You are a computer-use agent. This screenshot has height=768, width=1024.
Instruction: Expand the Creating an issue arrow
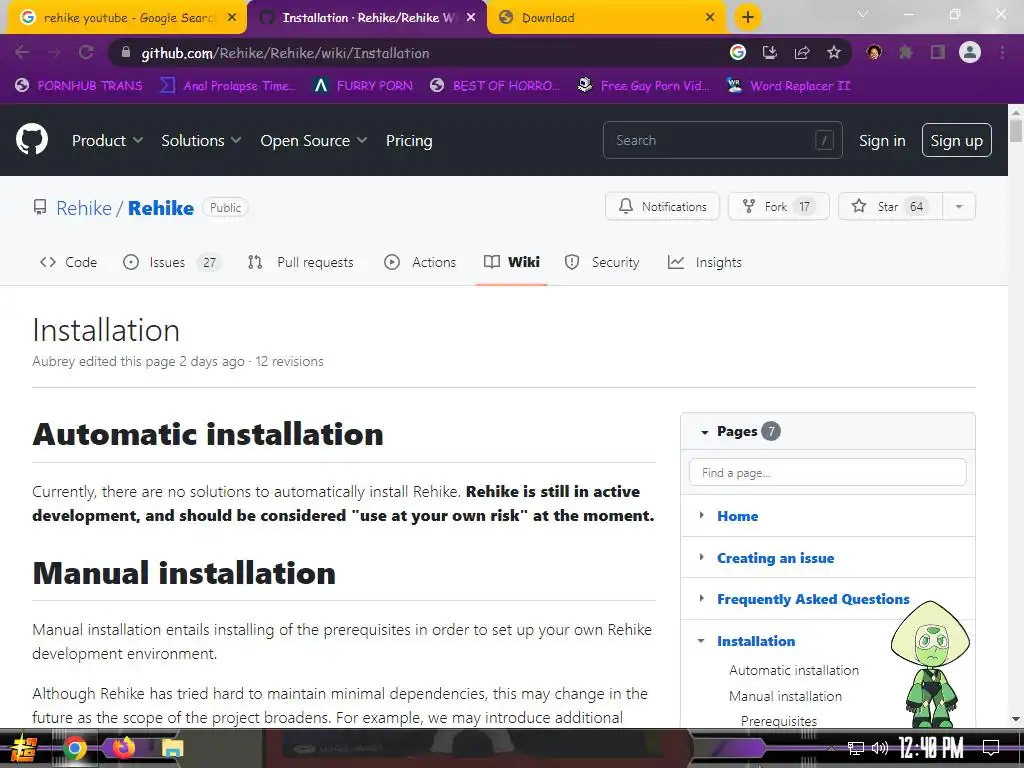click(701, 557)
